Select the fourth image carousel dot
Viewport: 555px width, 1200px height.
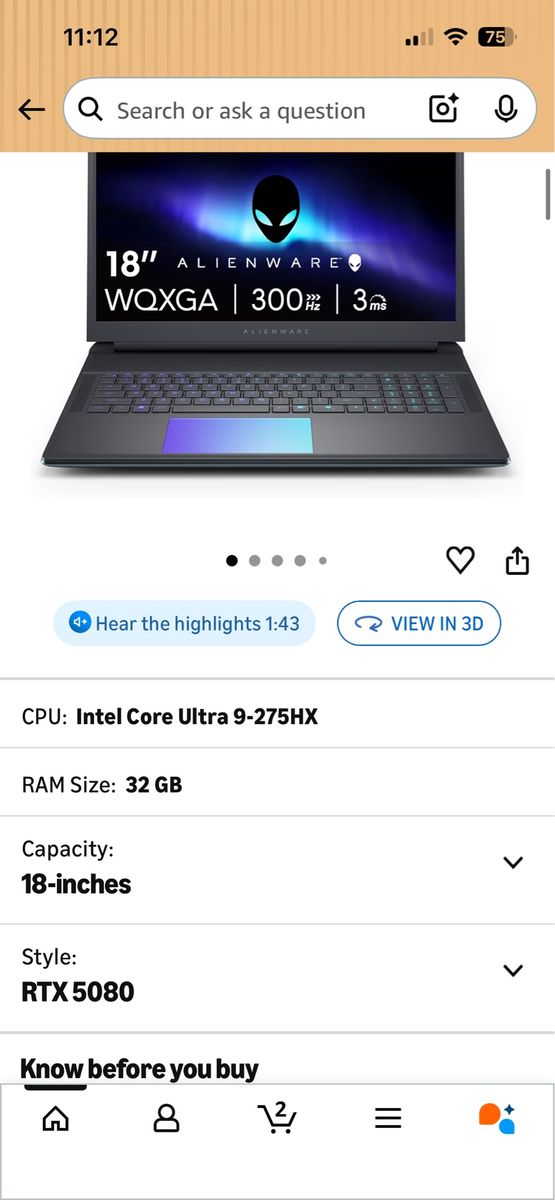pyautogui.click(x=300, y=561)
